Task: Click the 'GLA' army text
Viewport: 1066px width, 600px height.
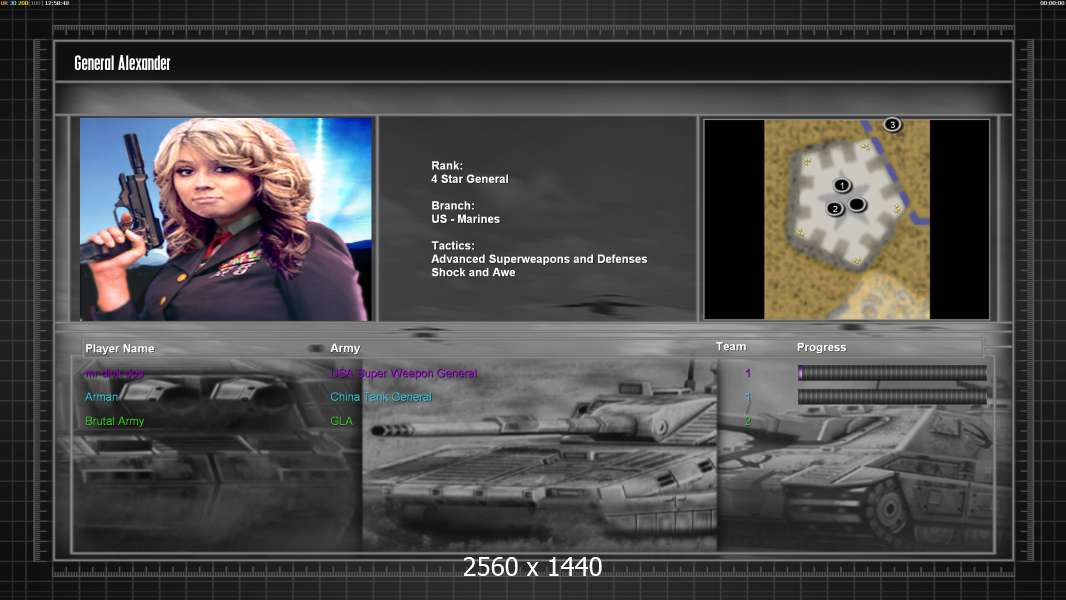Action: (x=341, y=421)
